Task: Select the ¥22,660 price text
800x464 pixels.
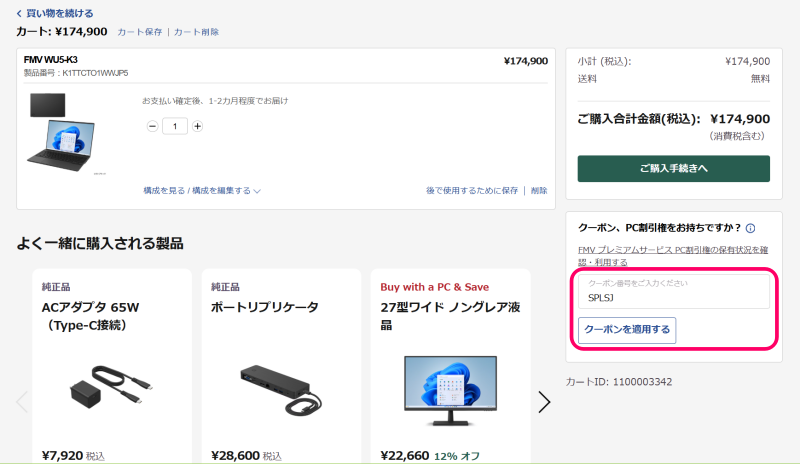Action: pyautogui.click(x=405, y=455)
